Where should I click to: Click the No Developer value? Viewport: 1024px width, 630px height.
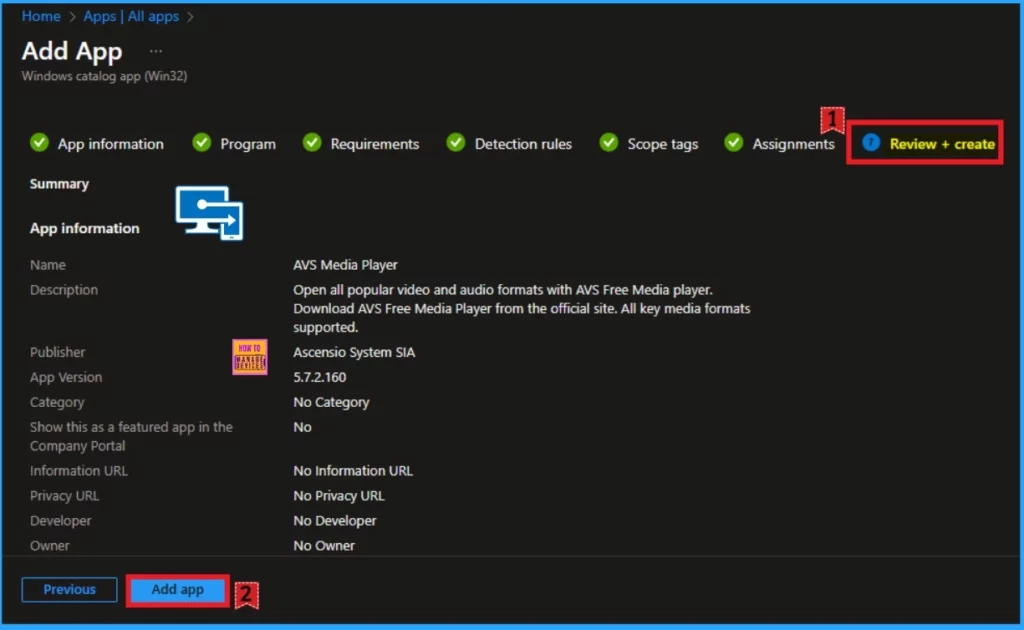(x=334, y=521)
